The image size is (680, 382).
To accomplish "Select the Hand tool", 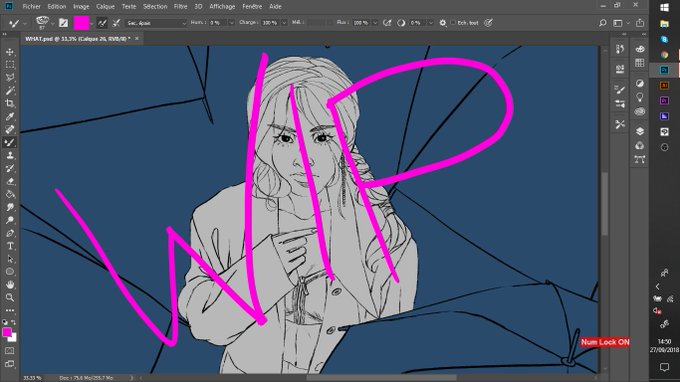I will [x=10, y=285].
